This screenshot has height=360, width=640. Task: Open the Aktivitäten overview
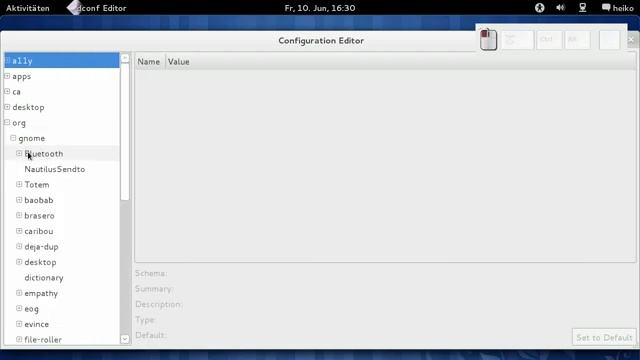coord(28,8)
